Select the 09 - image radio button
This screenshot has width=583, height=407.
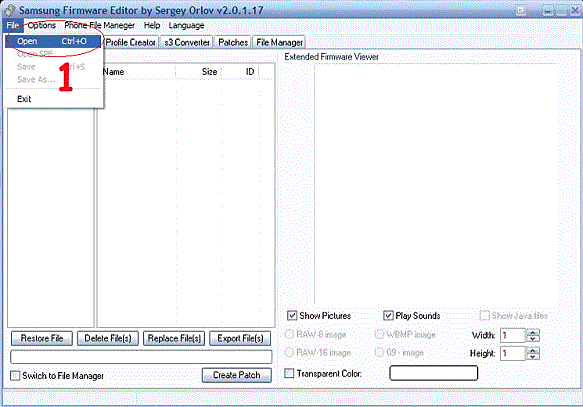[379, 352]
